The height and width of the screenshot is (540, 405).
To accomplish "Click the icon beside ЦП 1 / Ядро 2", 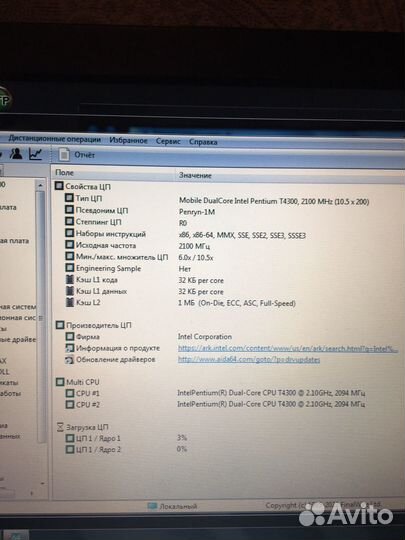I will coord(70,449).
